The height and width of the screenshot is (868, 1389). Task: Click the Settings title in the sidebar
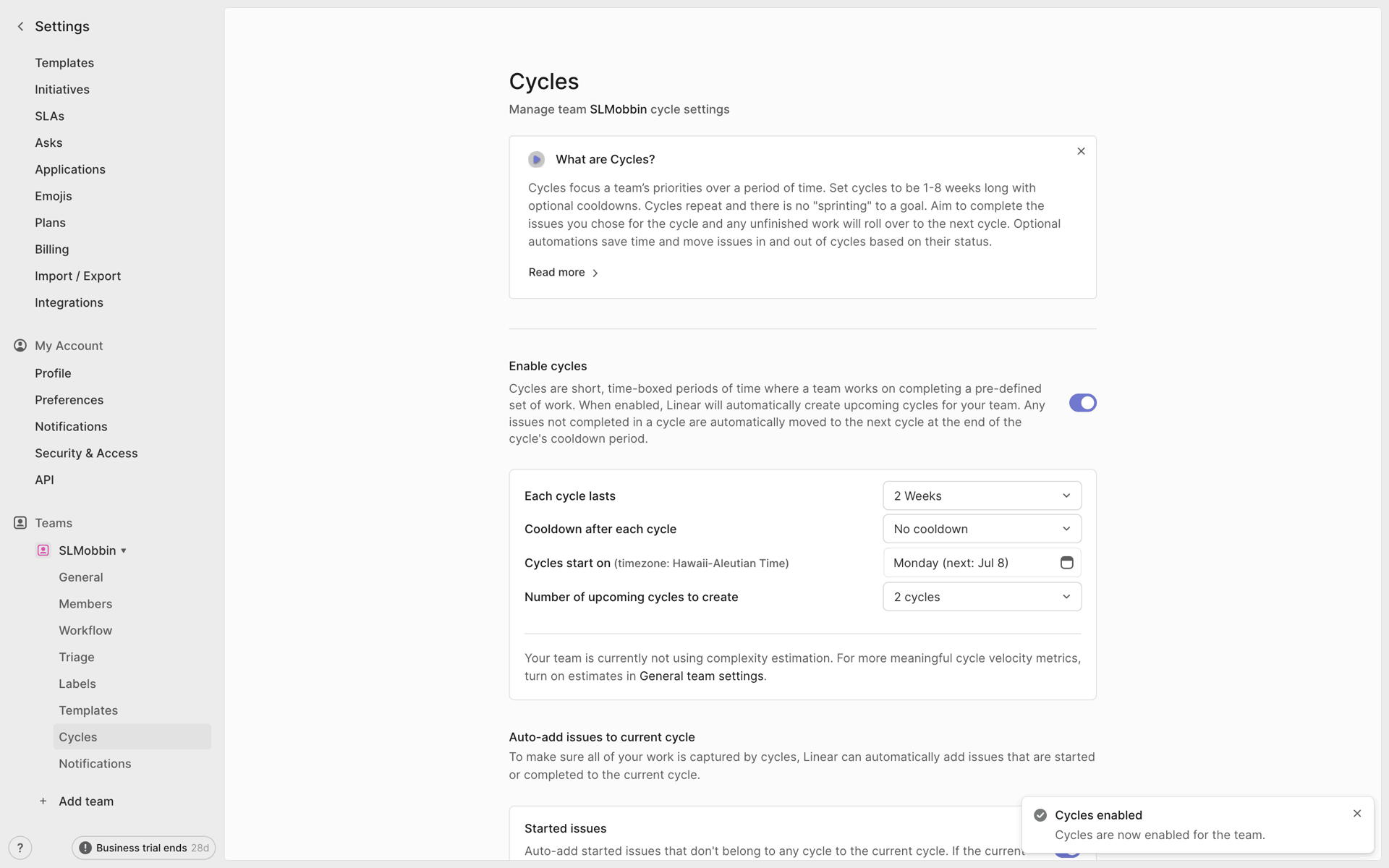pyautogui.click(x=62, y=27)
